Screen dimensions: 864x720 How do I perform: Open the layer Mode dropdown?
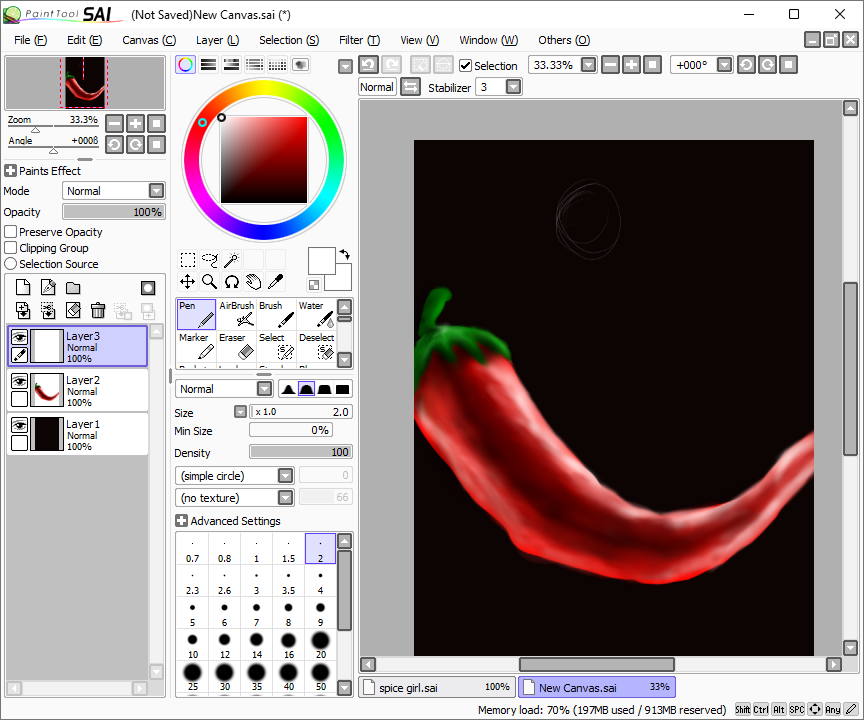point(156,191)
